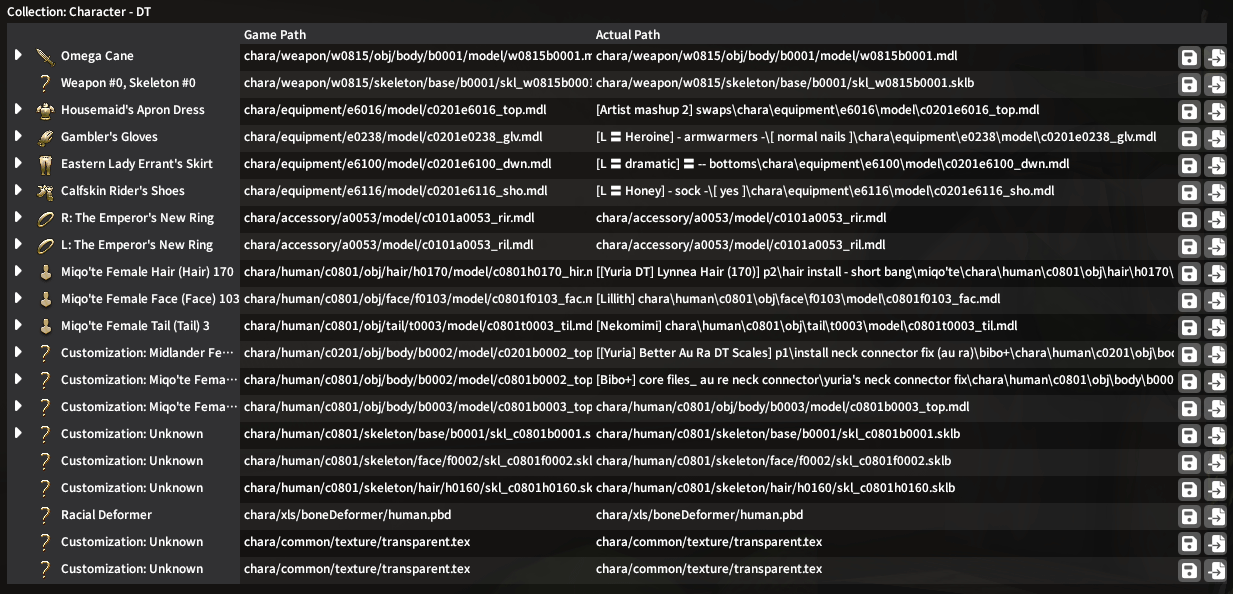Expand the Housemaid's Apron Dress node

[18, 110]
